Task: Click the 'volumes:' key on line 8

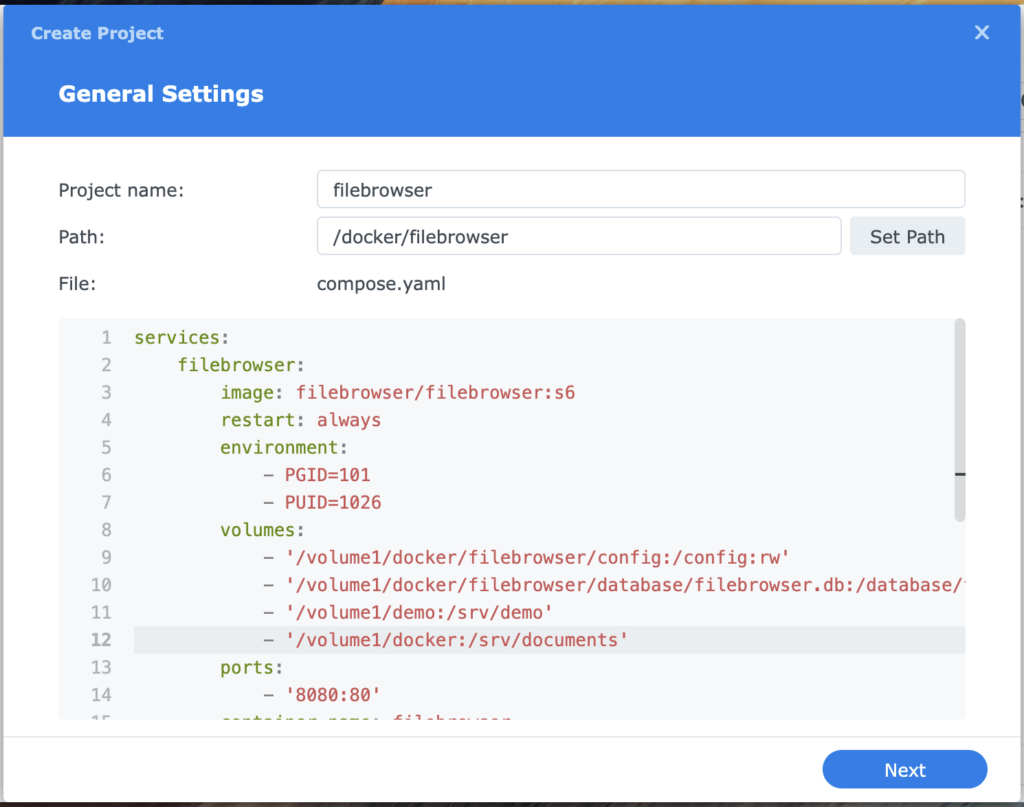Action: 262,530
